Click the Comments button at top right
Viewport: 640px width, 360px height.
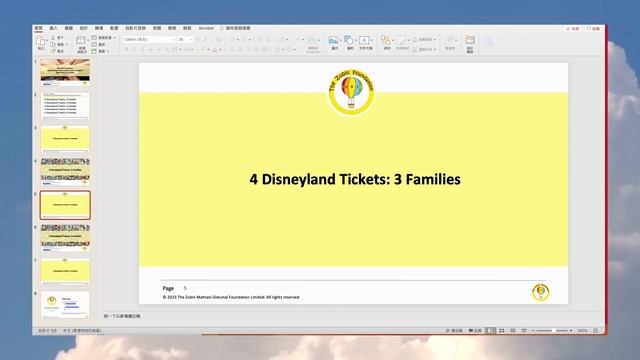click(x=593, y=29)
